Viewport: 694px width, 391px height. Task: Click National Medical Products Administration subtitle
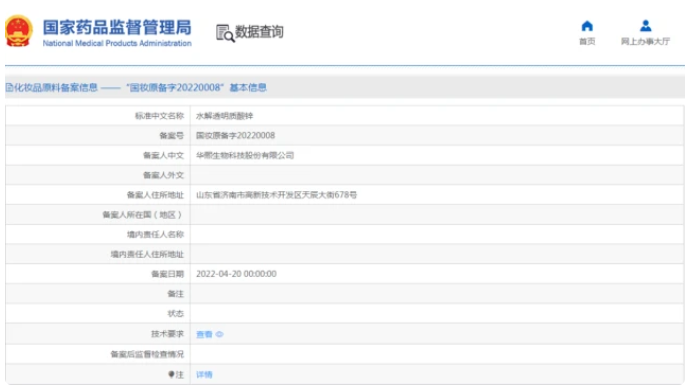click(117, 43)
